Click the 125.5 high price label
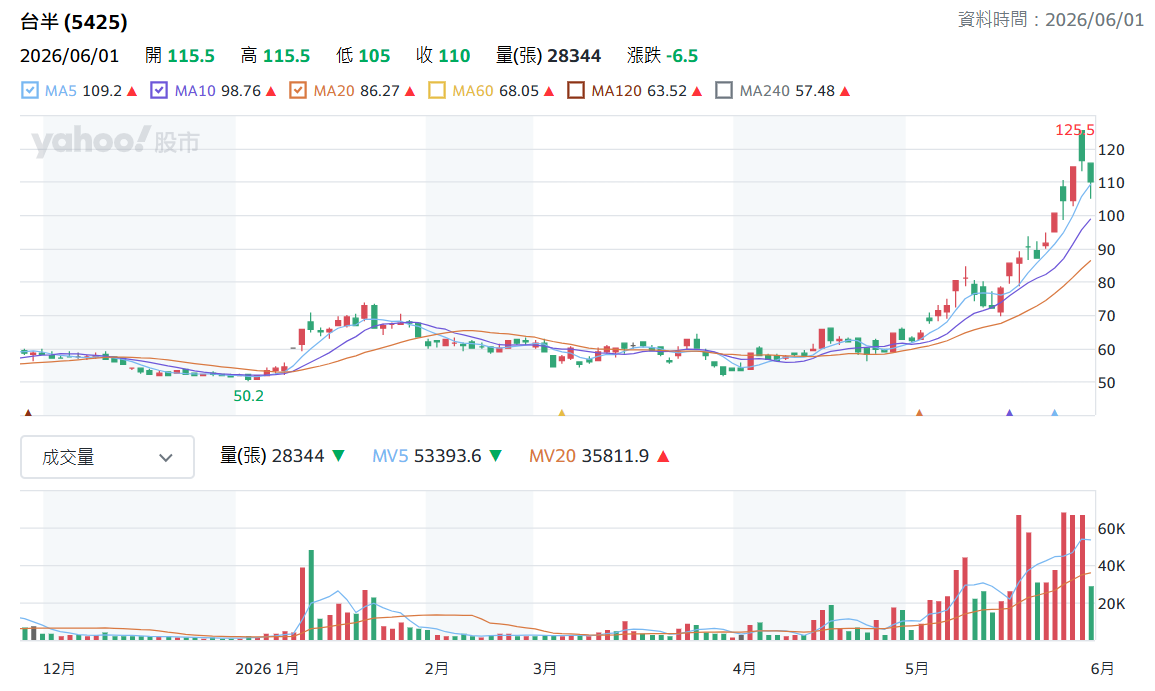 click(1075, 130)
